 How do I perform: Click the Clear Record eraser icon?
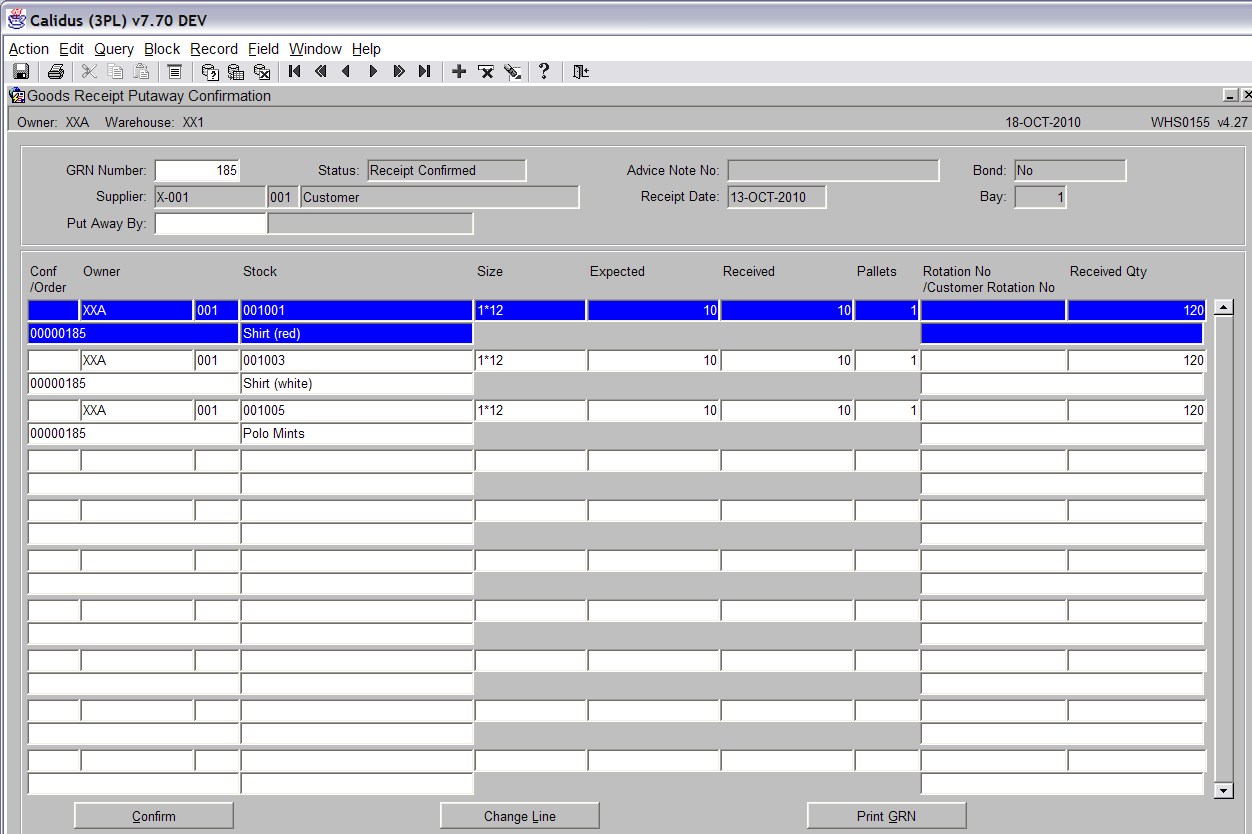pyautogui.click(x=512, y=71)
